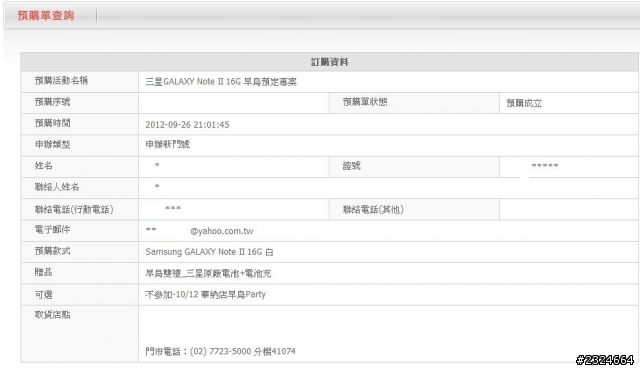The height and width of the screenshot is (368, 640).
Task: Click the 預購款式 label
Action: pyautogui.click(x=52, y=251)
